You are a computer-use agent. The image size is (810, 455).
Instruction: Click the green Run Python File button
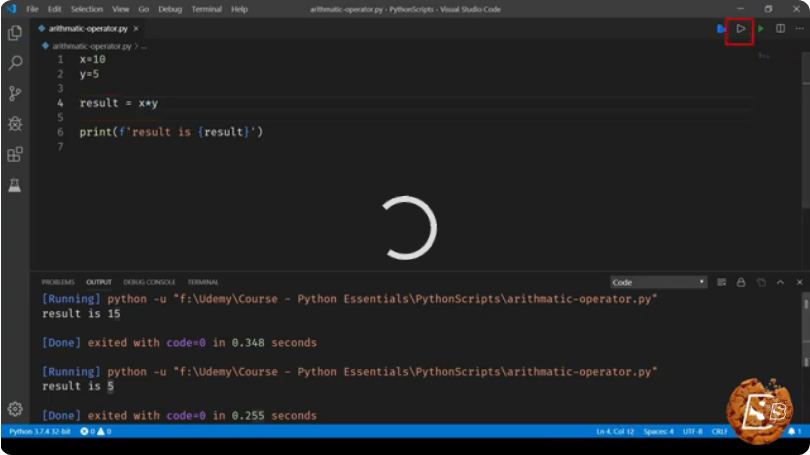pyautogui.click(x=760, y=29)
